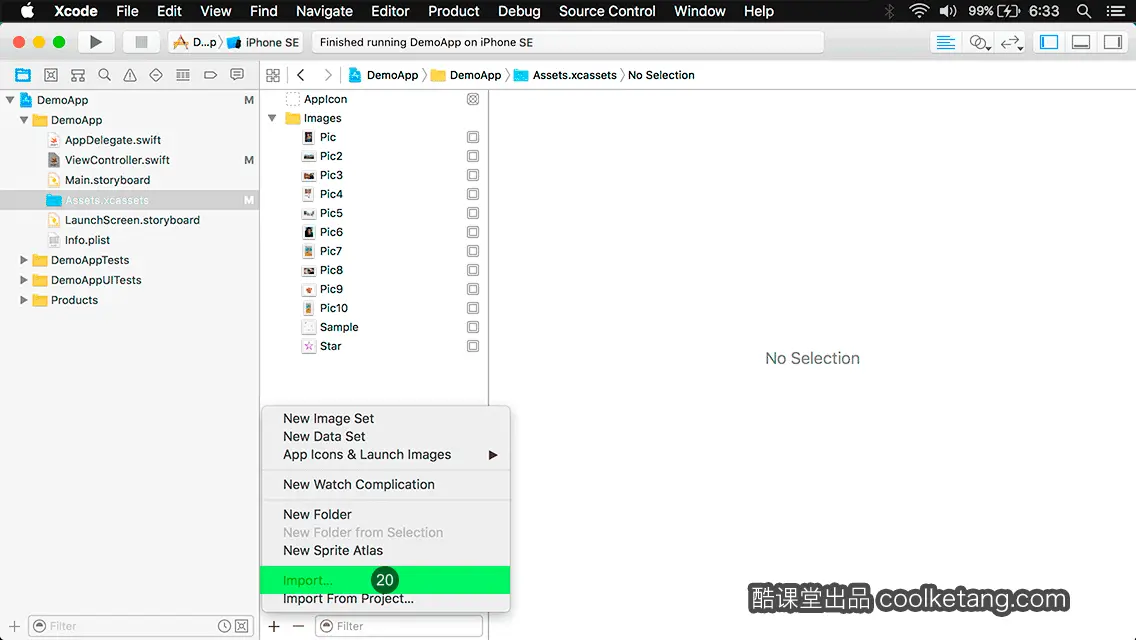
Task: Click the square icon beside Pic5
Action: pos(473,213)
